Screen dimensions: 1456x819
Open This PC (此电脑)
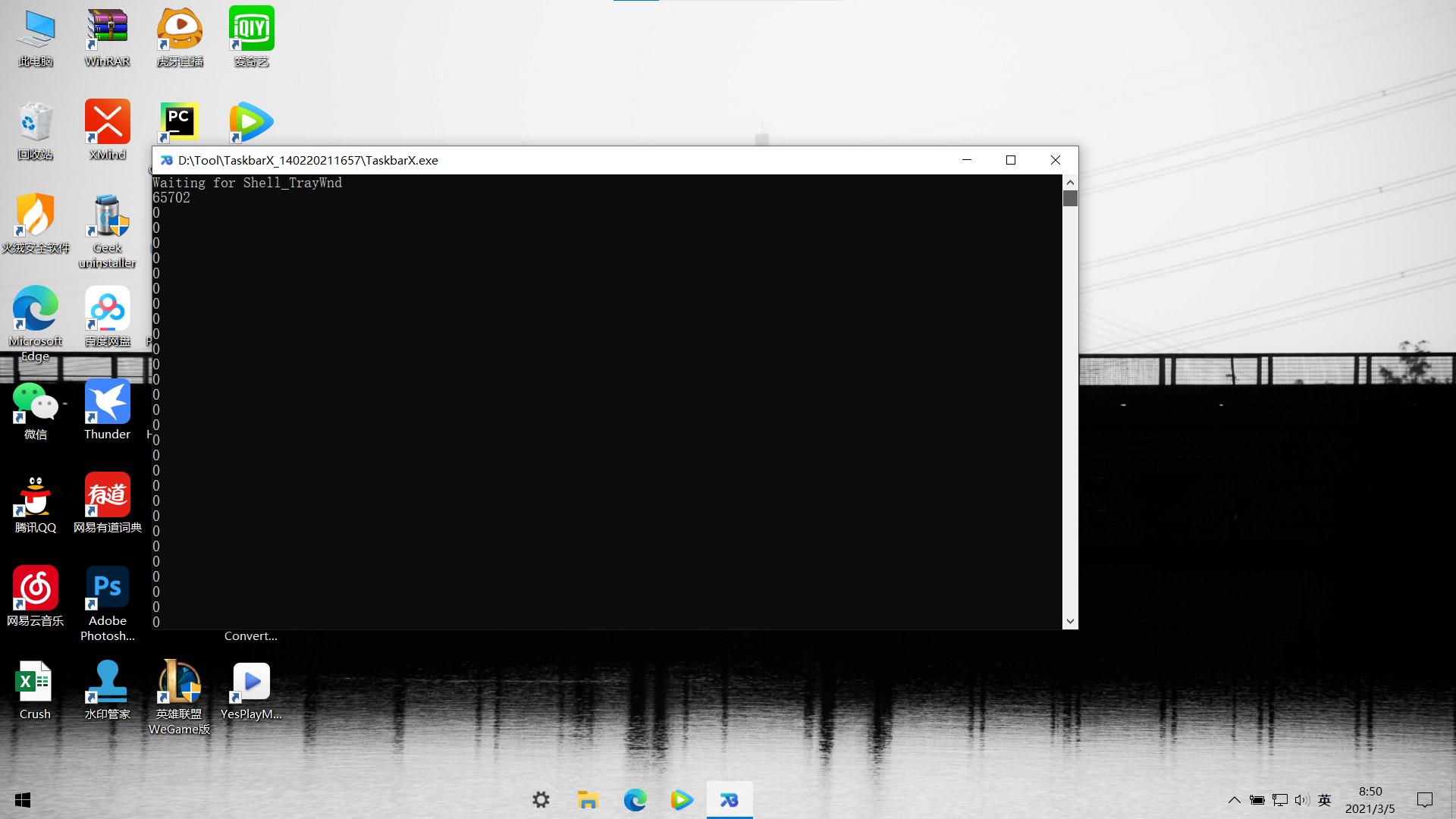point(35,25)
